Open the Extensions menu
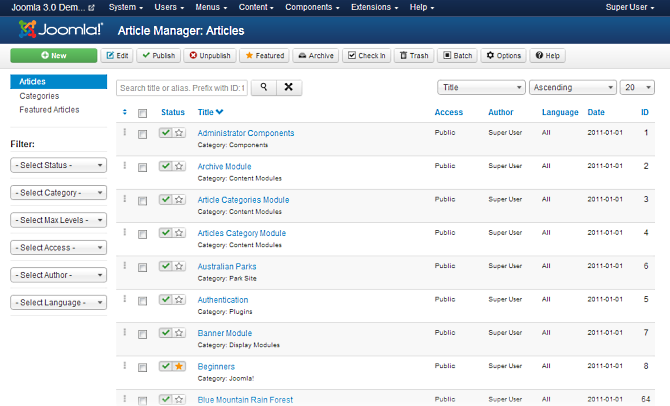Screen dimensions: 670x406 pos(374,7)
